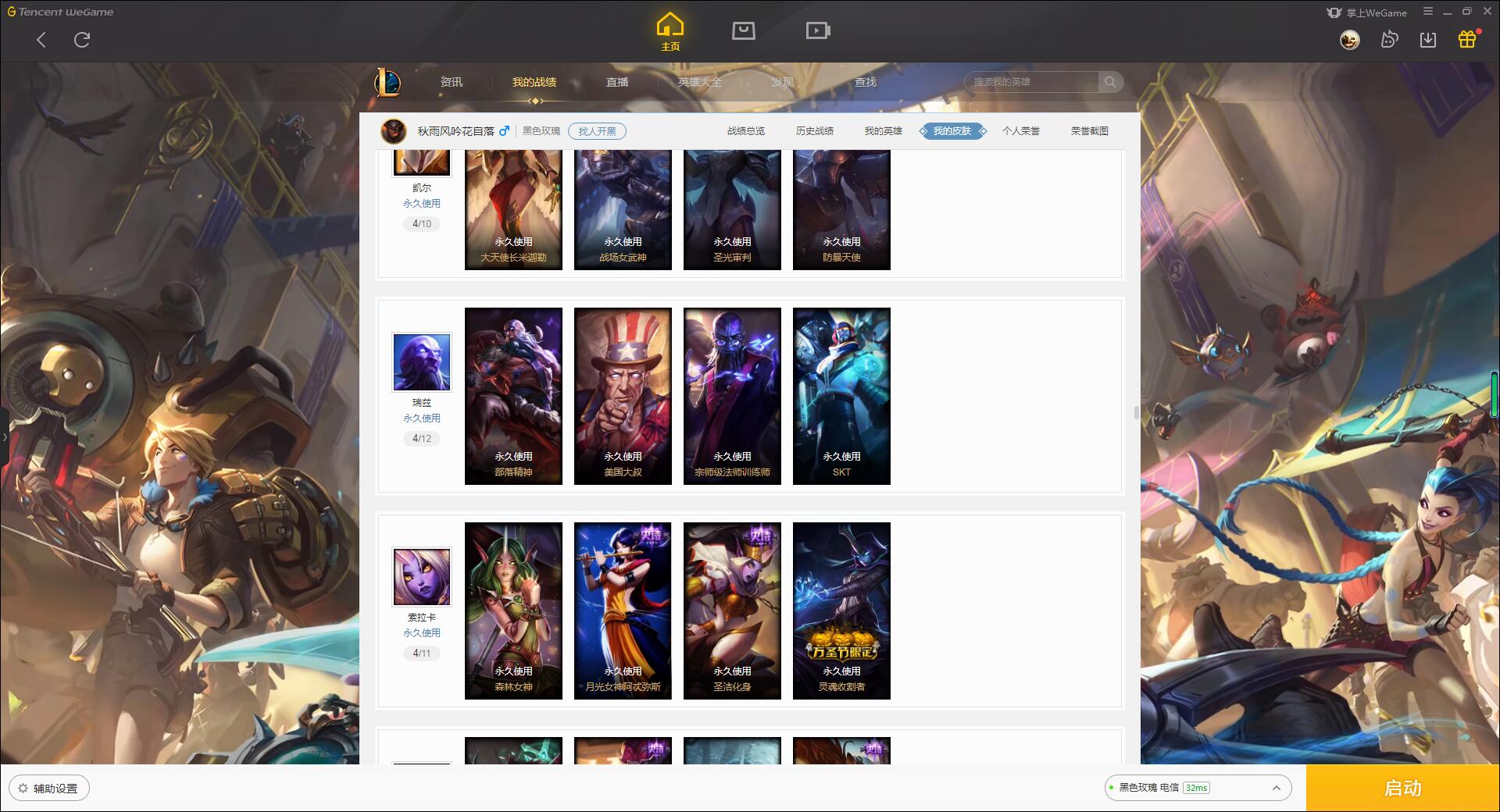Viewport: 1500px width, 812px height.
Task: Open the 月光女神阿忒弥斯 skin card
Action: 623,611
